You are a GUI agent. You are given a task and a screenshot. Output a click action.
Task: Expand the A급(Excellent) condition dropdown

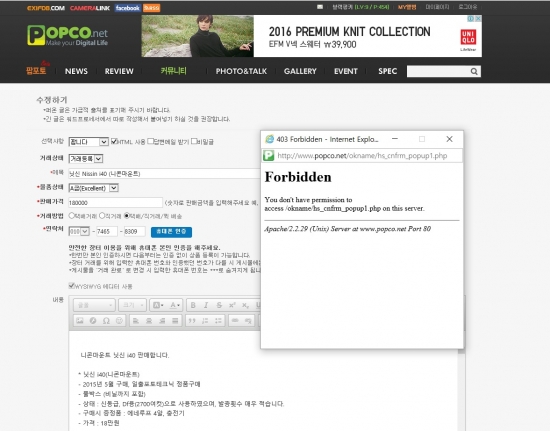pyautogui.click(x=93, y=188)
